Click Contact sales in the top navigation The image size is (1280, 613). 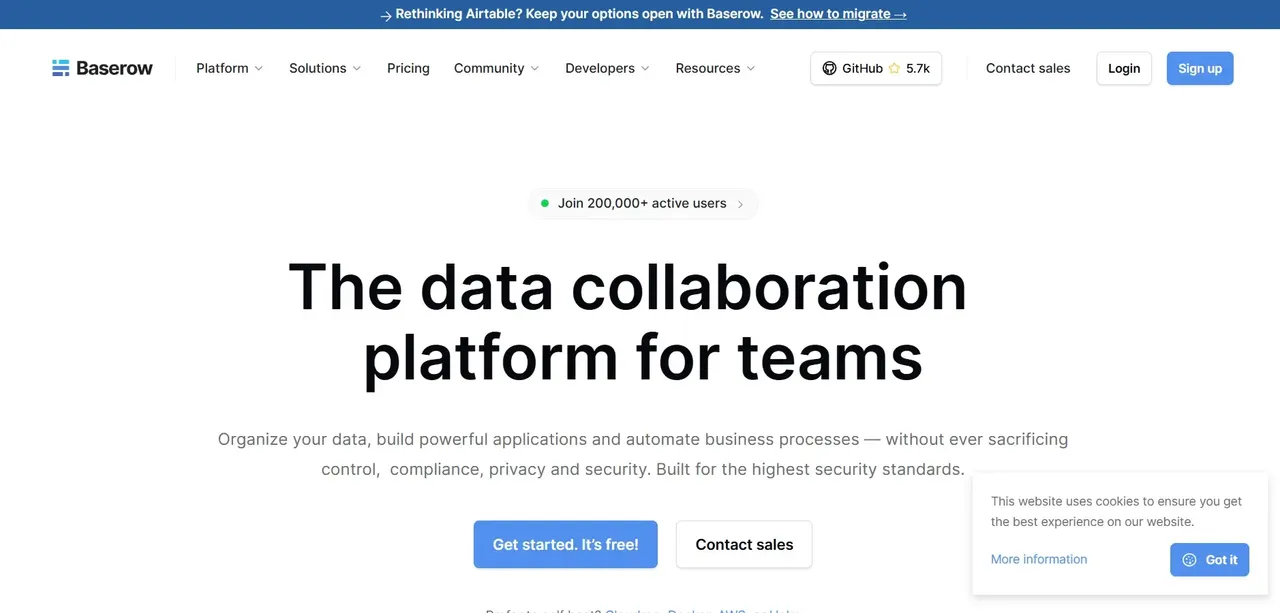click(1028, 68)
